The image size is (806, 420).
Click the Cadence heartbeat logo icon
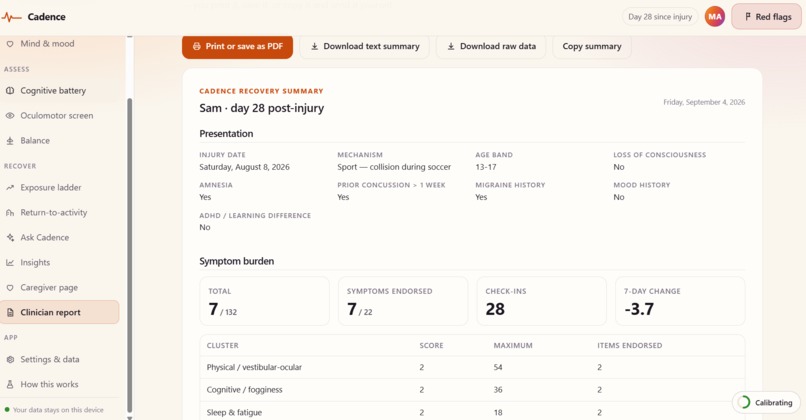[x=11, y=17]
